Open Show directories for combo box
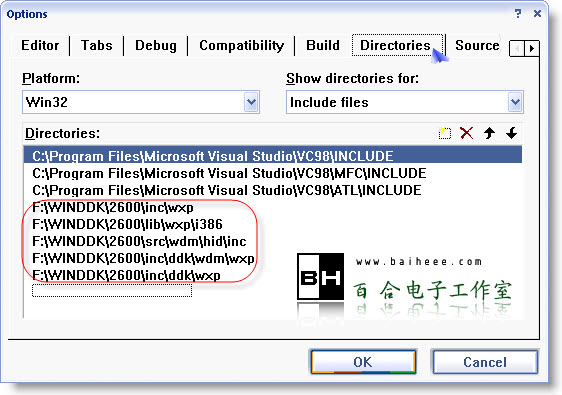 pyautogui.click(x=405, y=102)
